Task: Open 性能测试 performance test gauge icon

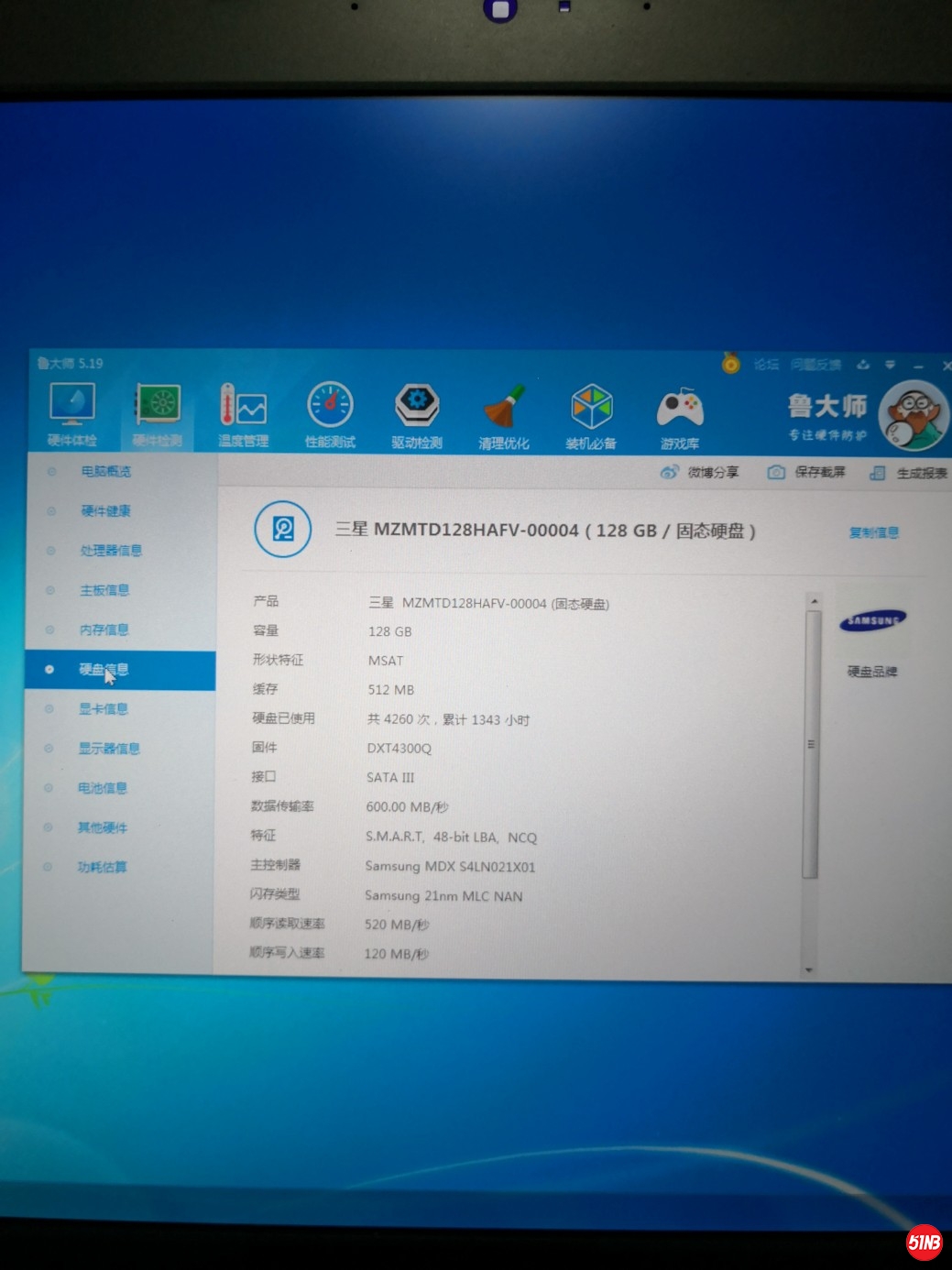Action: pyautogui.click(x=330, y=415)
